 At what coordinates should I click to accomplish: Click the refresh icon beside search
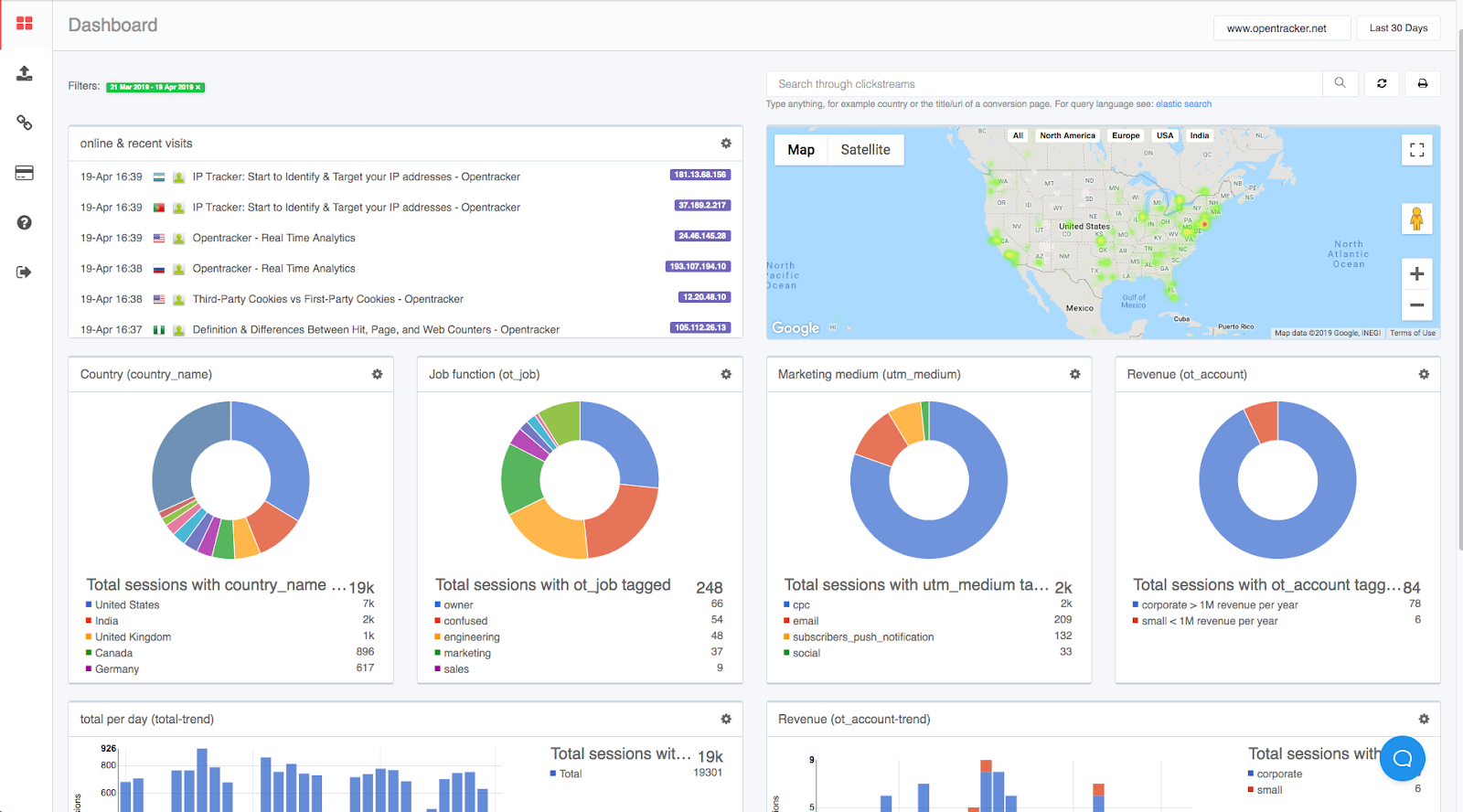point(1382,83)
